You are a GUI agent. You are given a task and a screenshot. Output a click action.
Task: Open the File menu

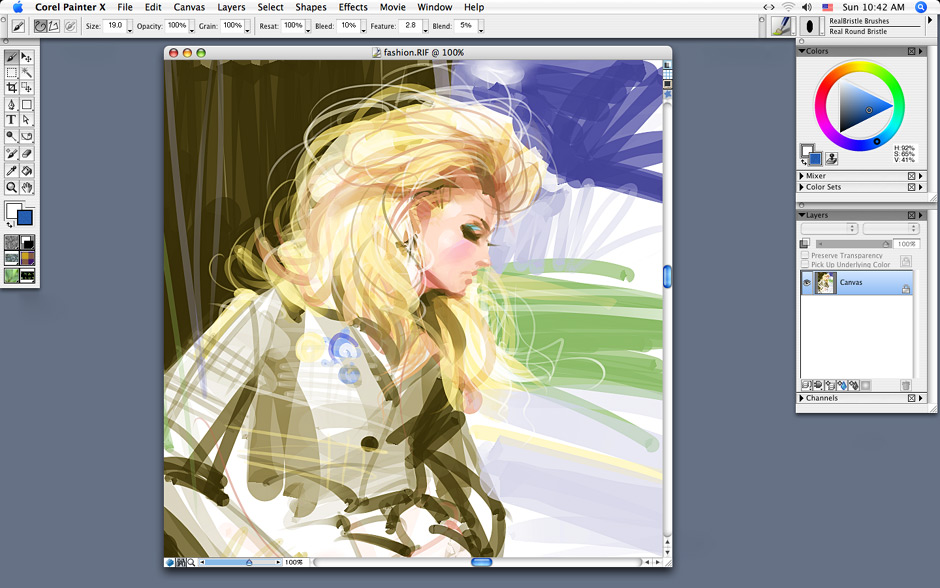pos(125,7)
